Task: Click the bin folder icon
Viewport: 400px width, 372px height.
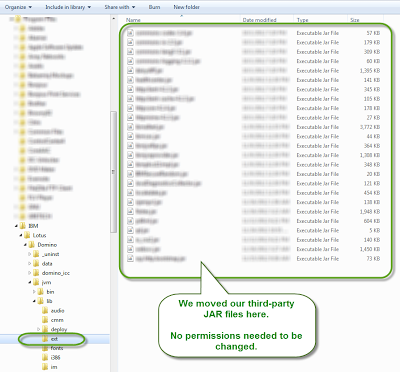Action: point(41,292)
